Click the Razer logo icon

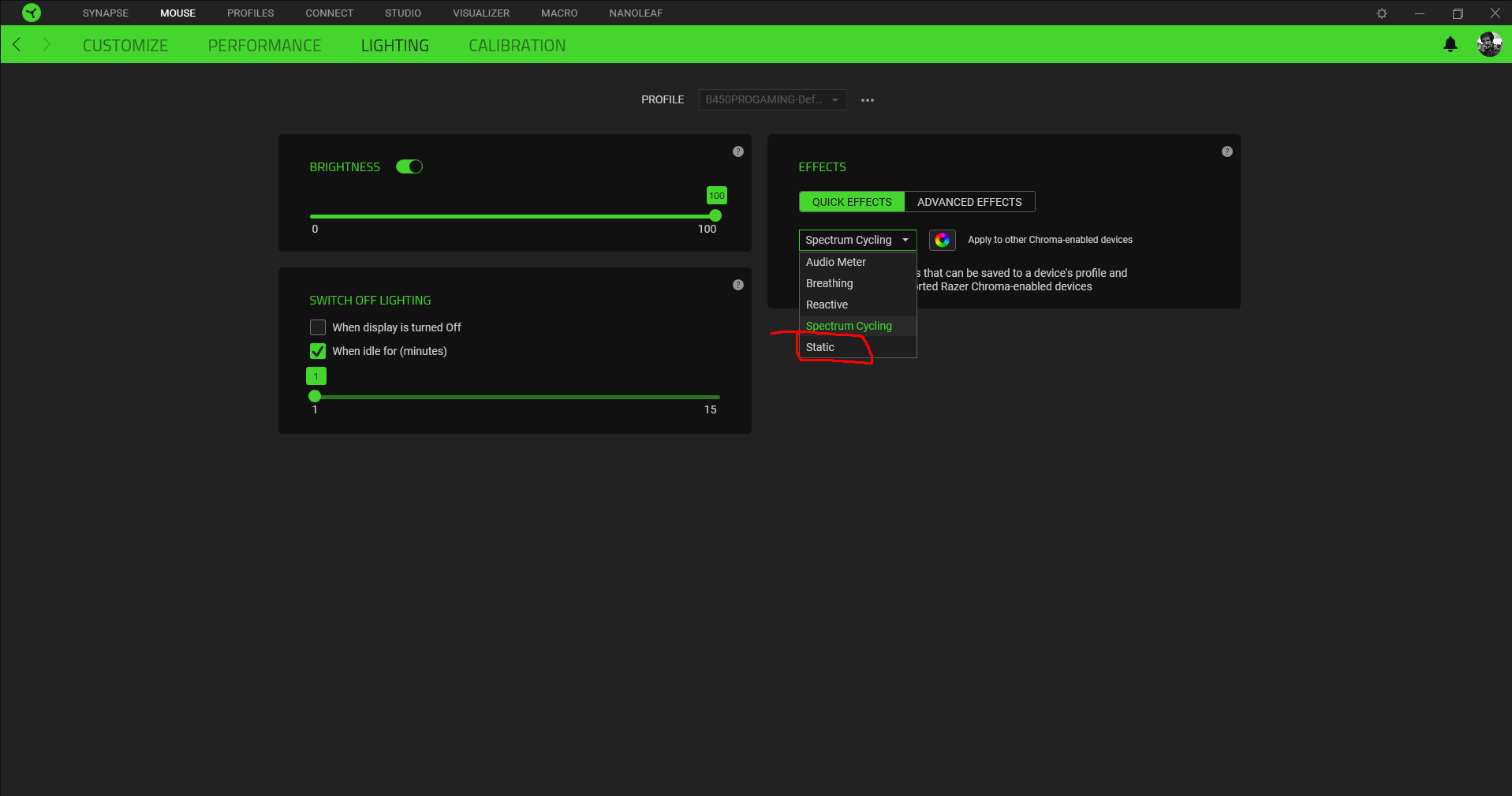click(32, 13)
